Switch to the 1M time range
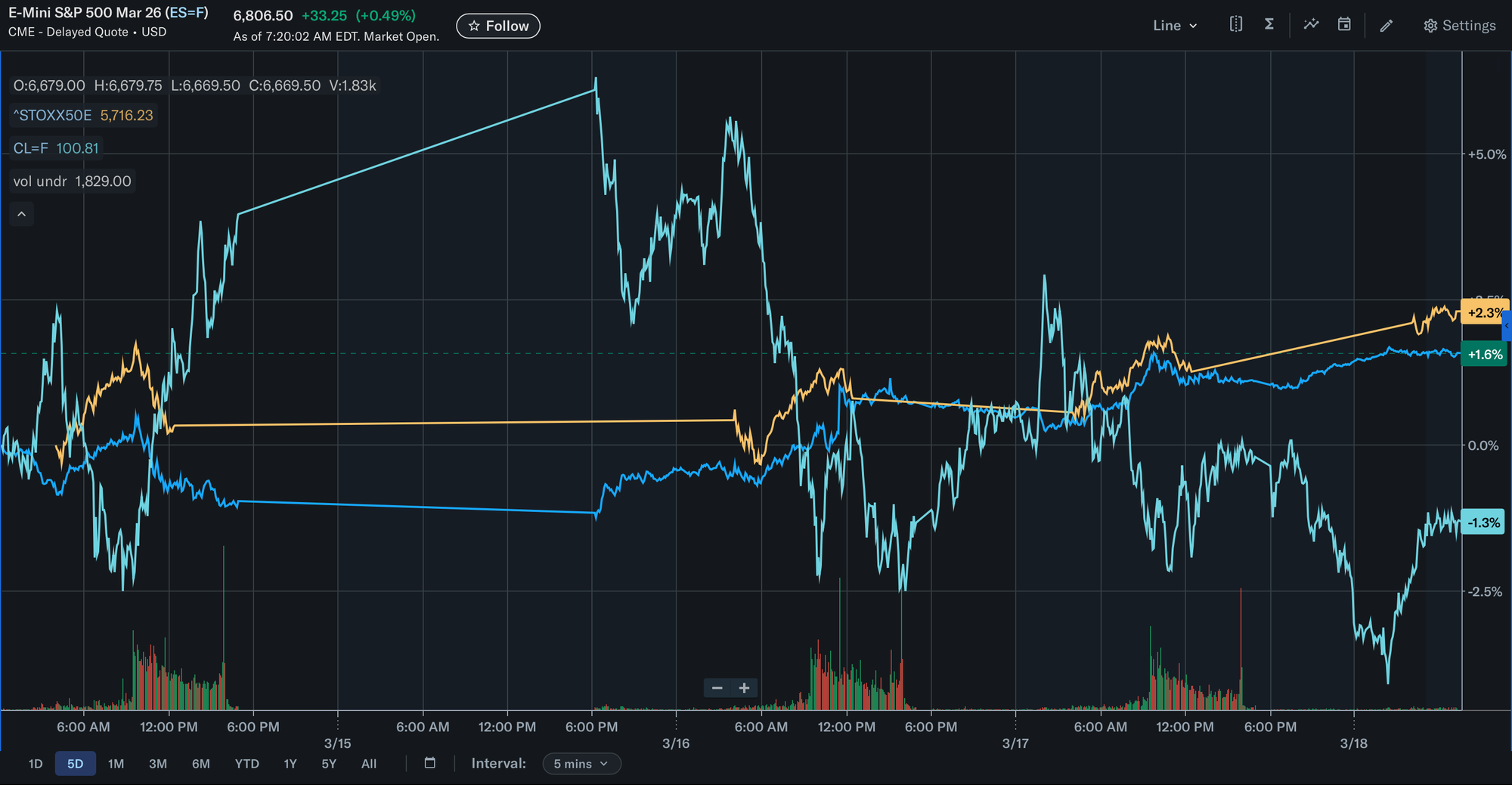 pyautogui.click(x=116, y=764)
